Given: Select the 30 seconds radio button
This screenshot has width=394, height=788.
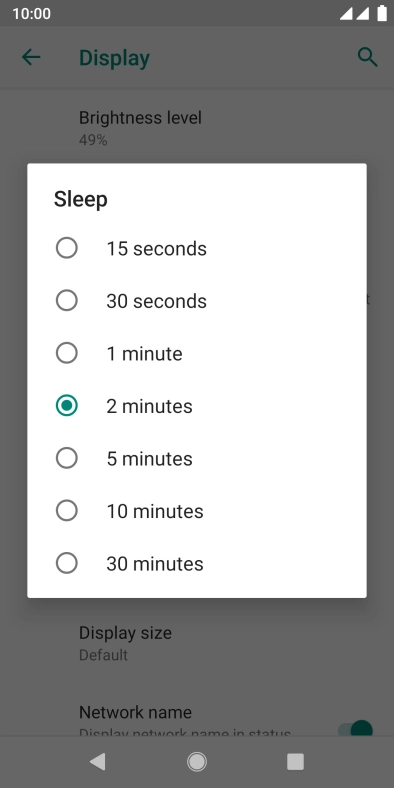Looking at the screenshot, I should click(x=67, y=301).
